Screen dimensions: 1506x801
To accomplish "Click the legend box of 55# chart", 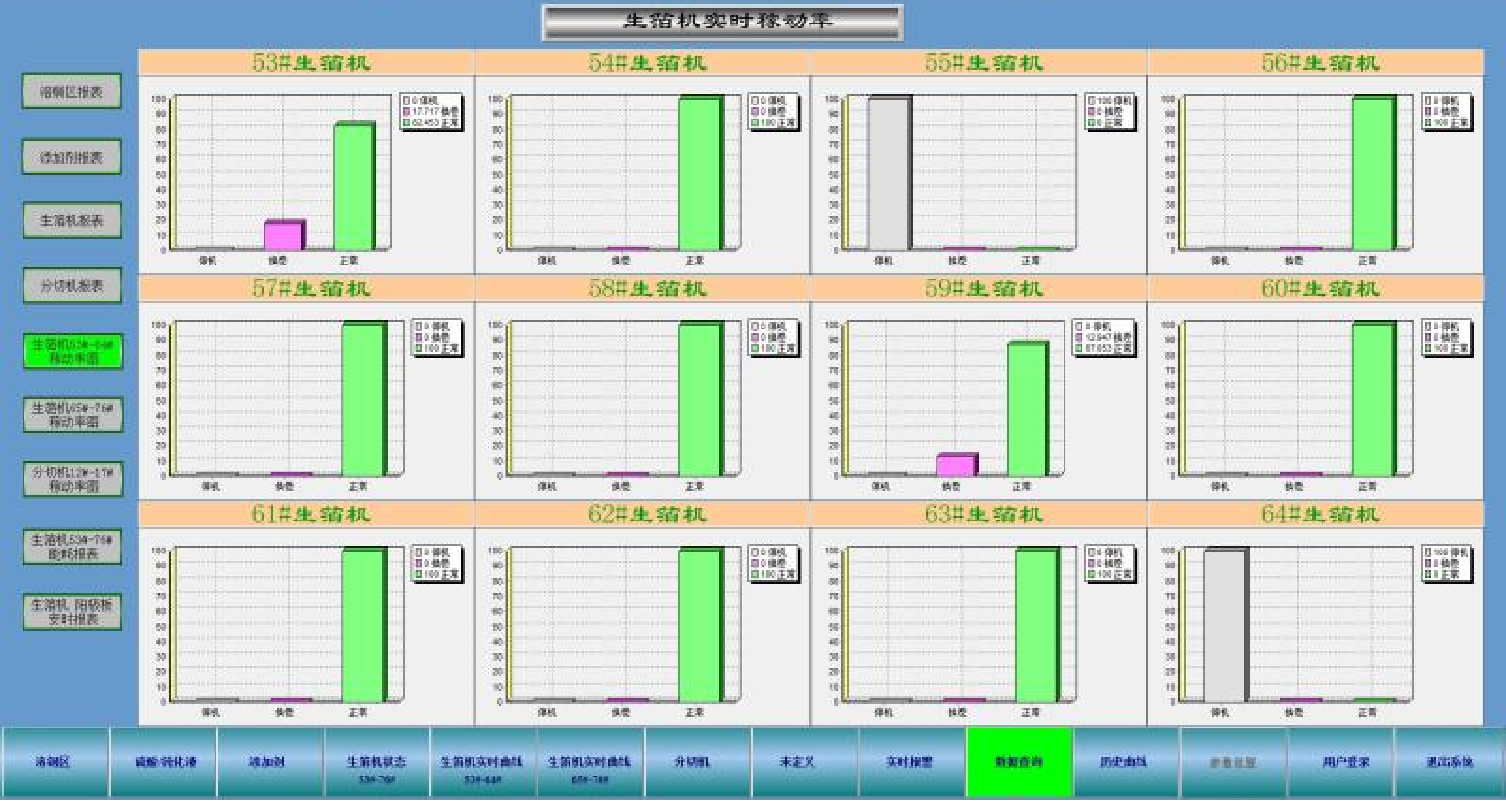I will pyautogui.click(x=1111, y=112).
